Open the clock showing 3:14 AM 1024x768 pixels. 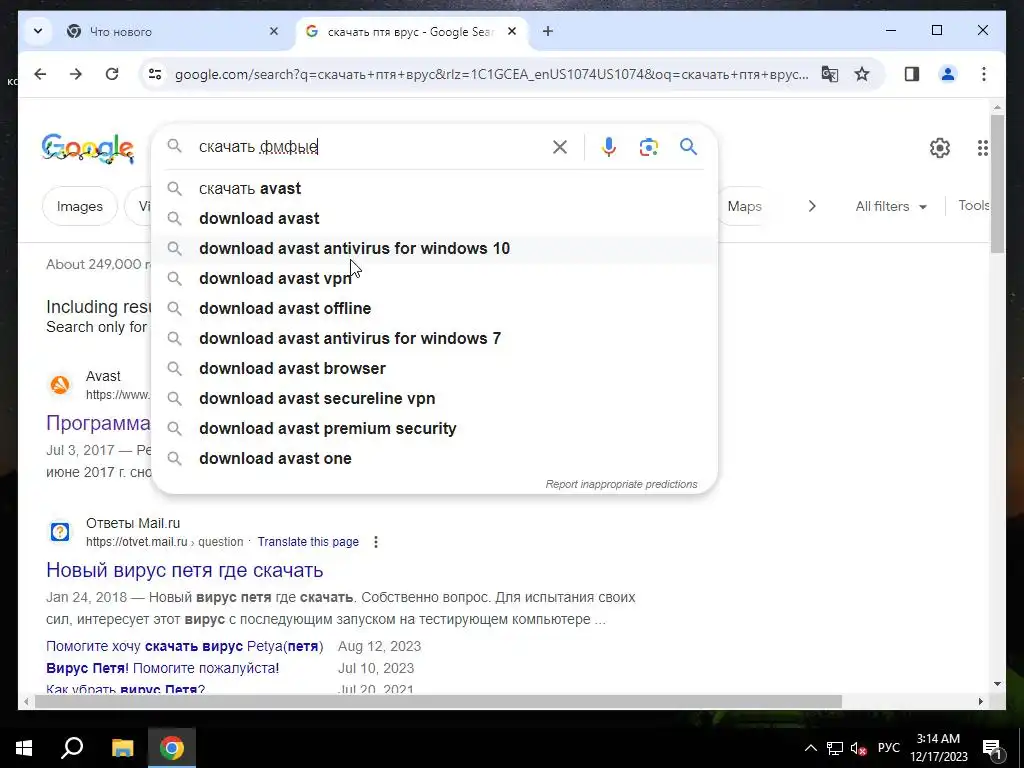(938, 748)
